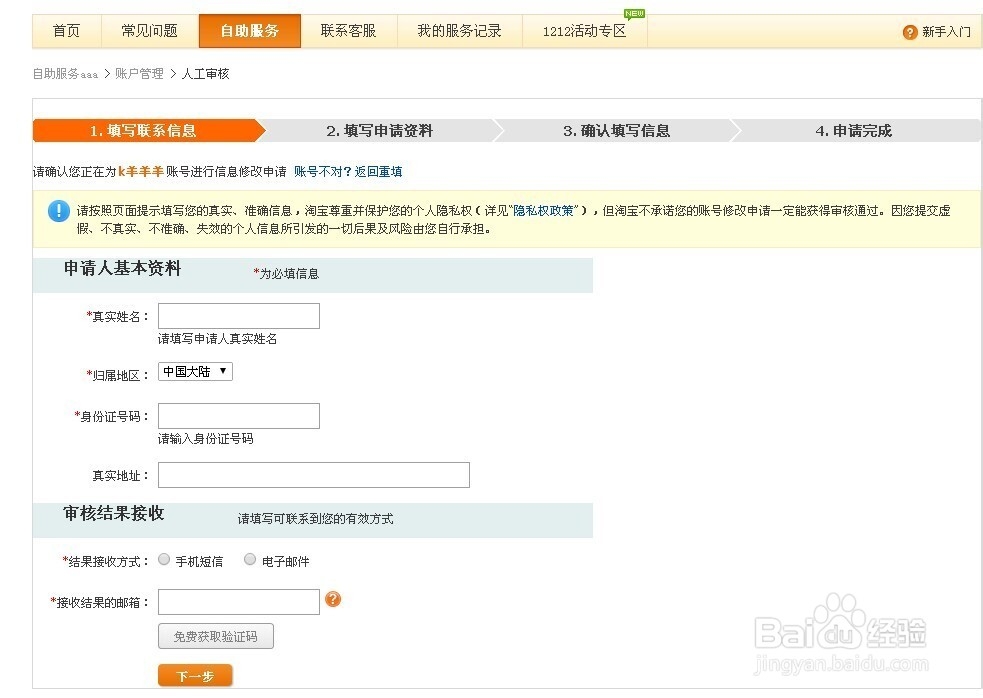983x698 pixels.
Task: Select the 电子邮件 radio option
Action: point(250,559)
